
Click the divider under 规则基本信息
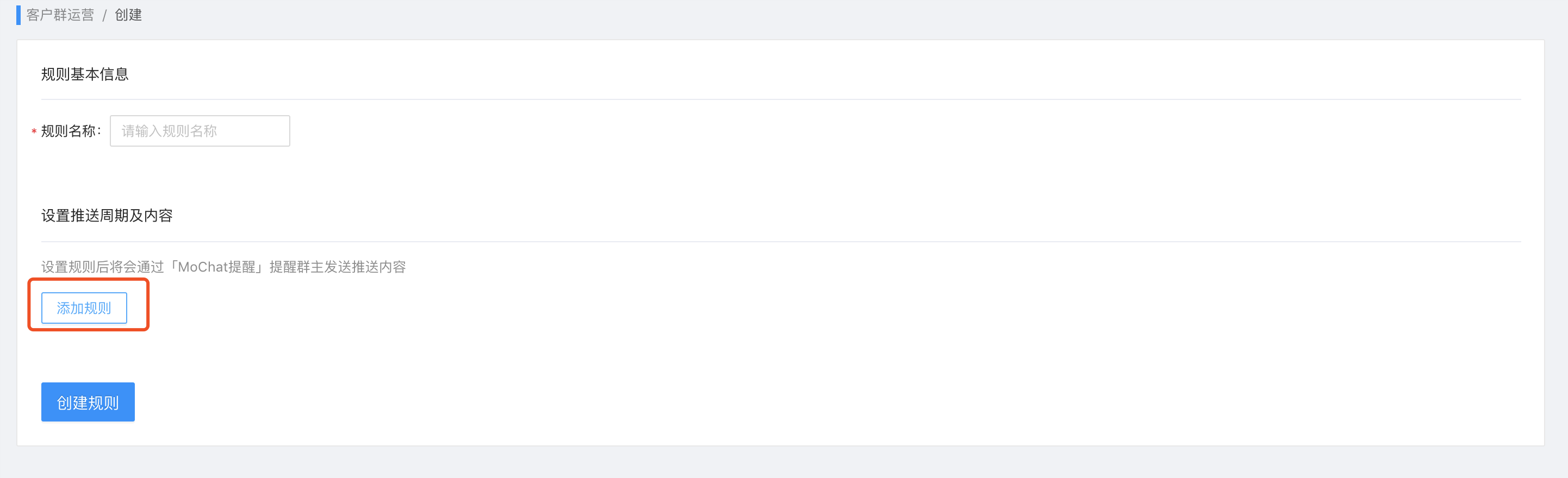[781, 99]
